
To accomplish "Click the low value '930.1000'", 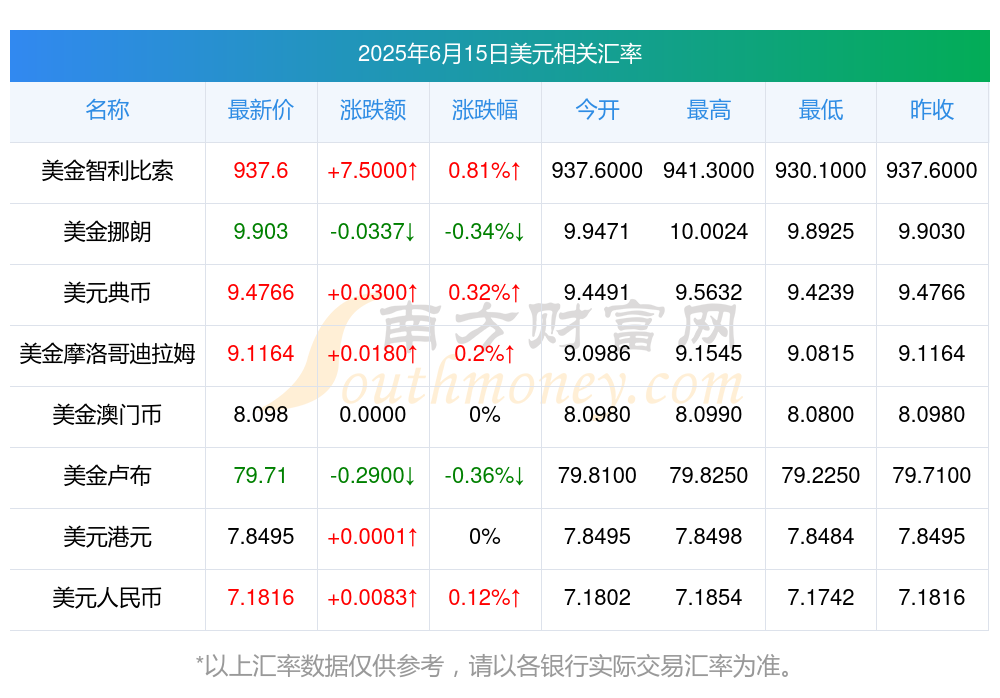I will (821, 171).
